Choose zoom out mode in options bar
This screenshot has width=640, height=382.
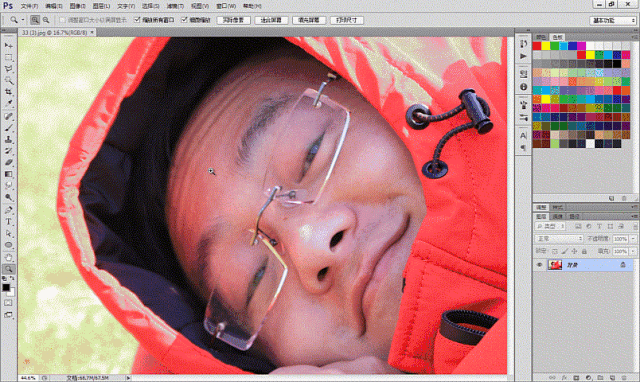click(46, 20)
